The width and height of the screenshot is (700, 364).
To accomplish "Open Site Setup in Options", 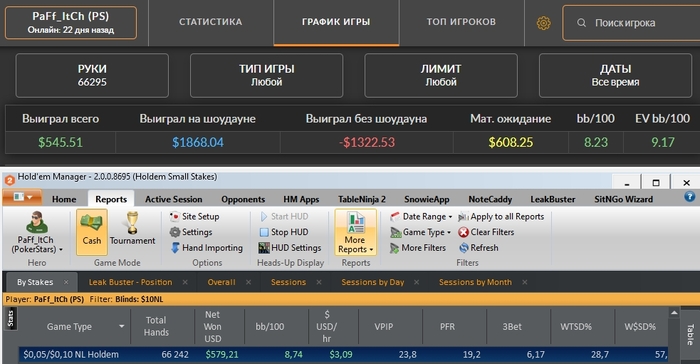I will click(195, 216).
